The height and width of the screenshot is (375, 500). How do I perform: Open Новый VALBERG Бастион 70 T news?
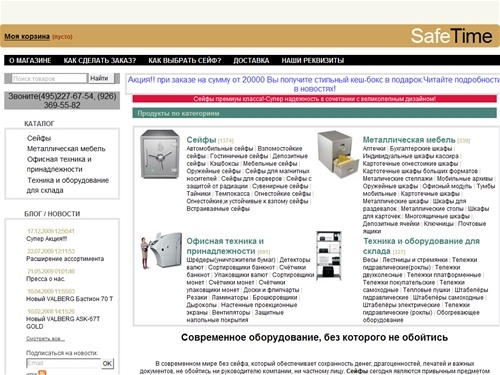click(69, 299)
